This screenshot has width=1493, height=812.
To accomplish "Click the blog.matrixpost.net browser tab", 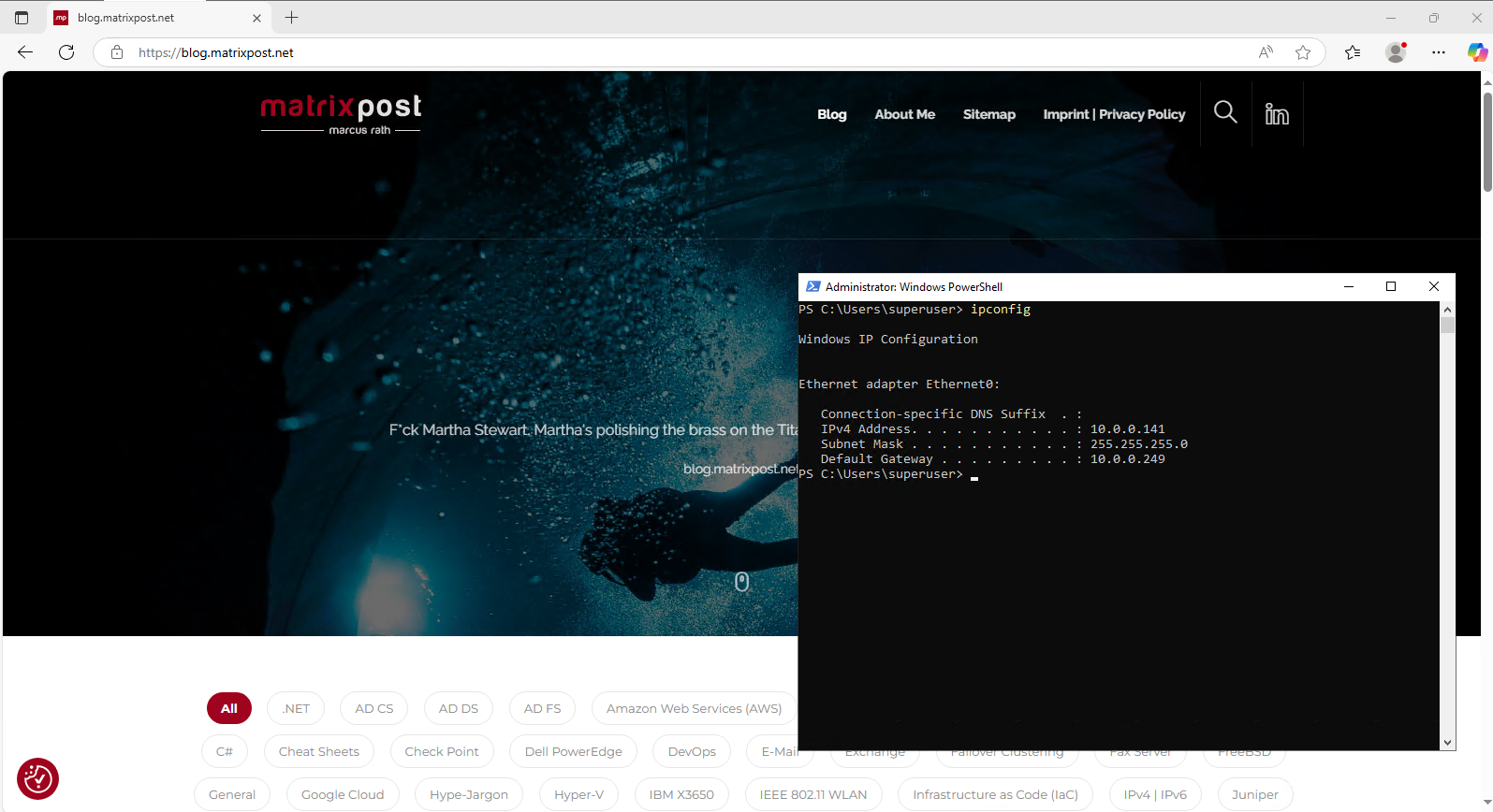I will click(158, 18).
